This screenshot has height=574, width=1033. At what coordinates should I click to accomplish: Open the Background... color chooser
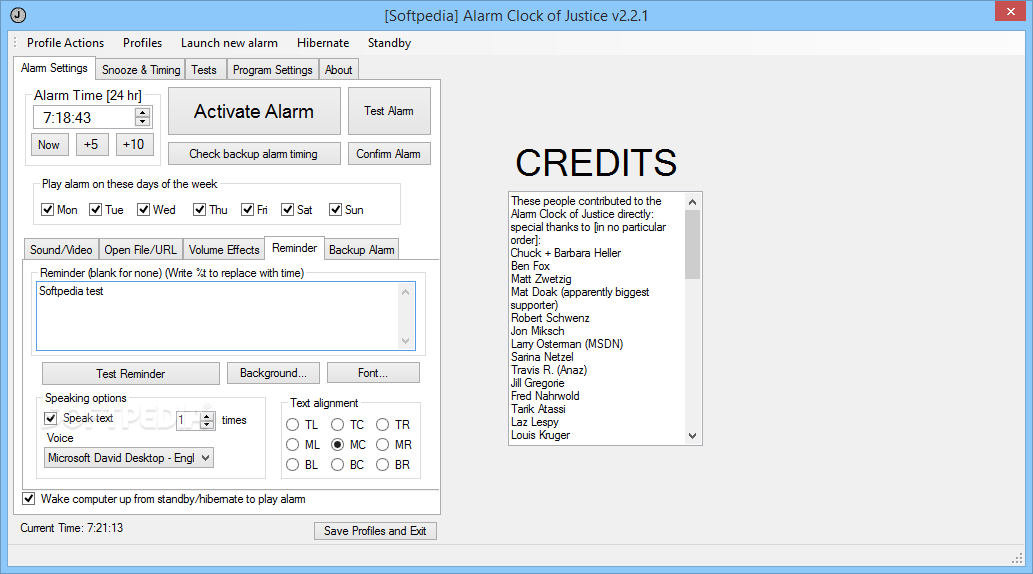(x=273, y=373)
